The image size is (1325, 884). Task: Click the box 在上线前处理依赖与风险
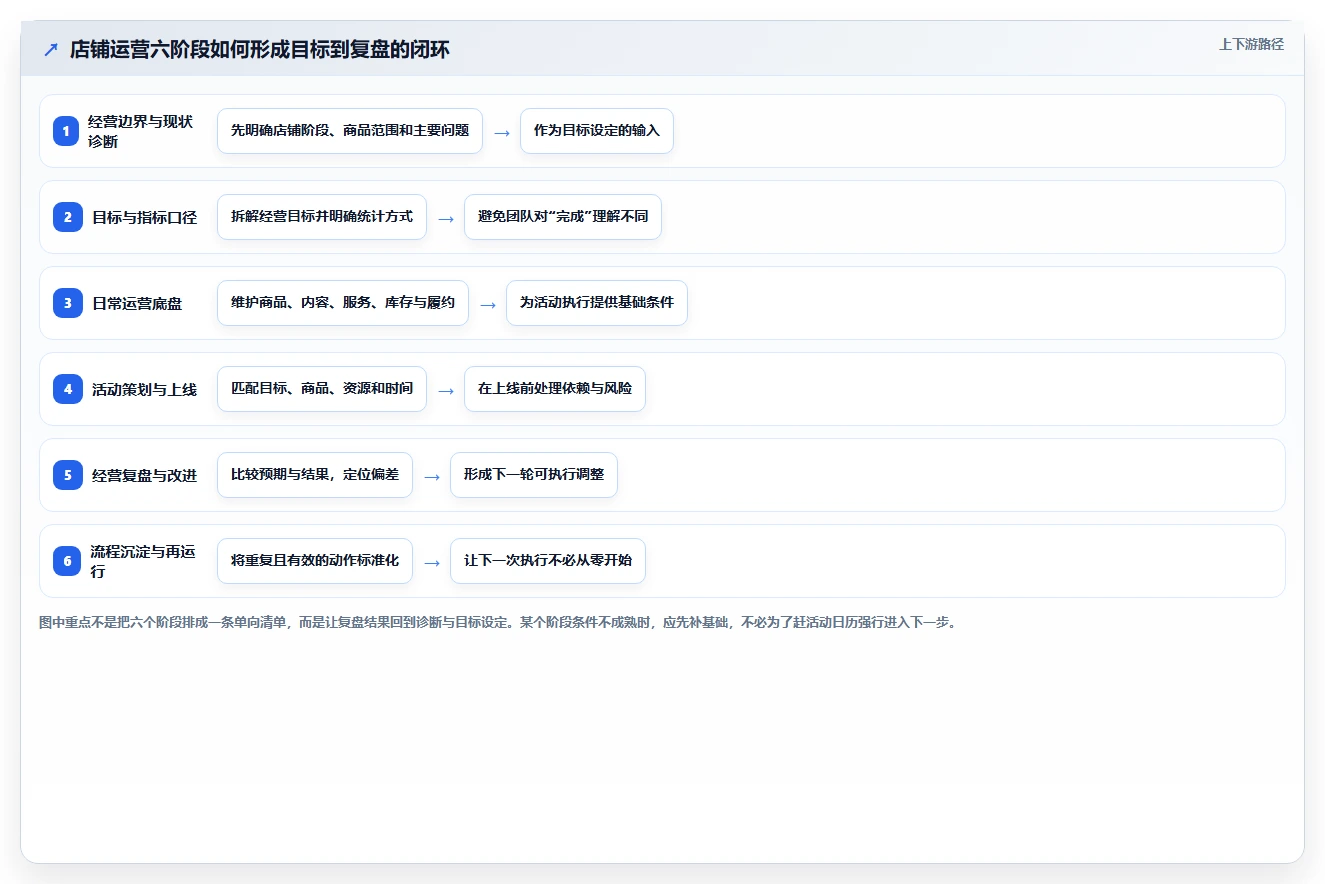555,389
